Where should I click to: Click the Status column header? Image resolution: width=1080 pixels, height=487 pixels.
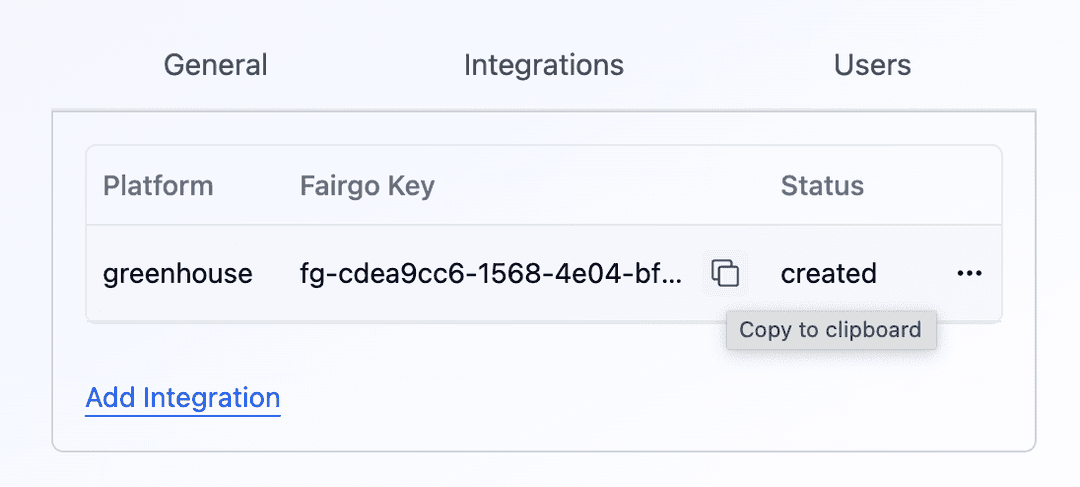coord(822,186)
